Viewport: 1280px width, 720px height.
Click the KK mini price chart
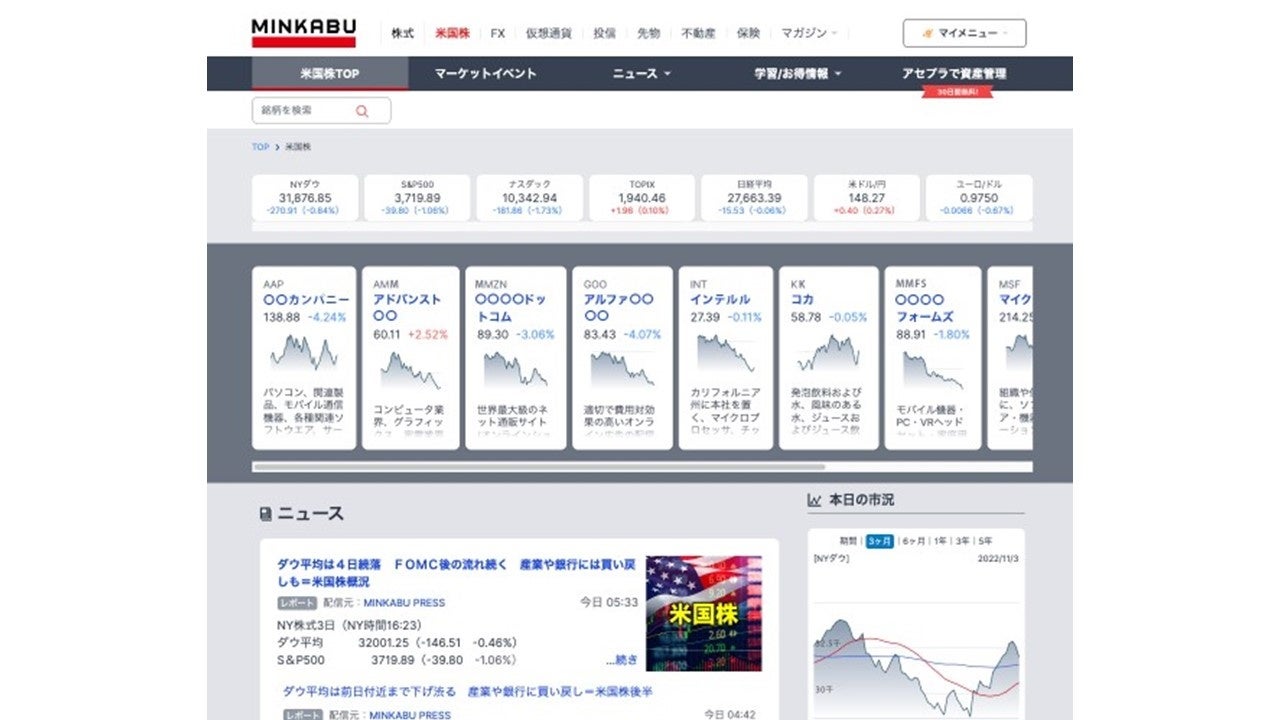click(829, 353)
